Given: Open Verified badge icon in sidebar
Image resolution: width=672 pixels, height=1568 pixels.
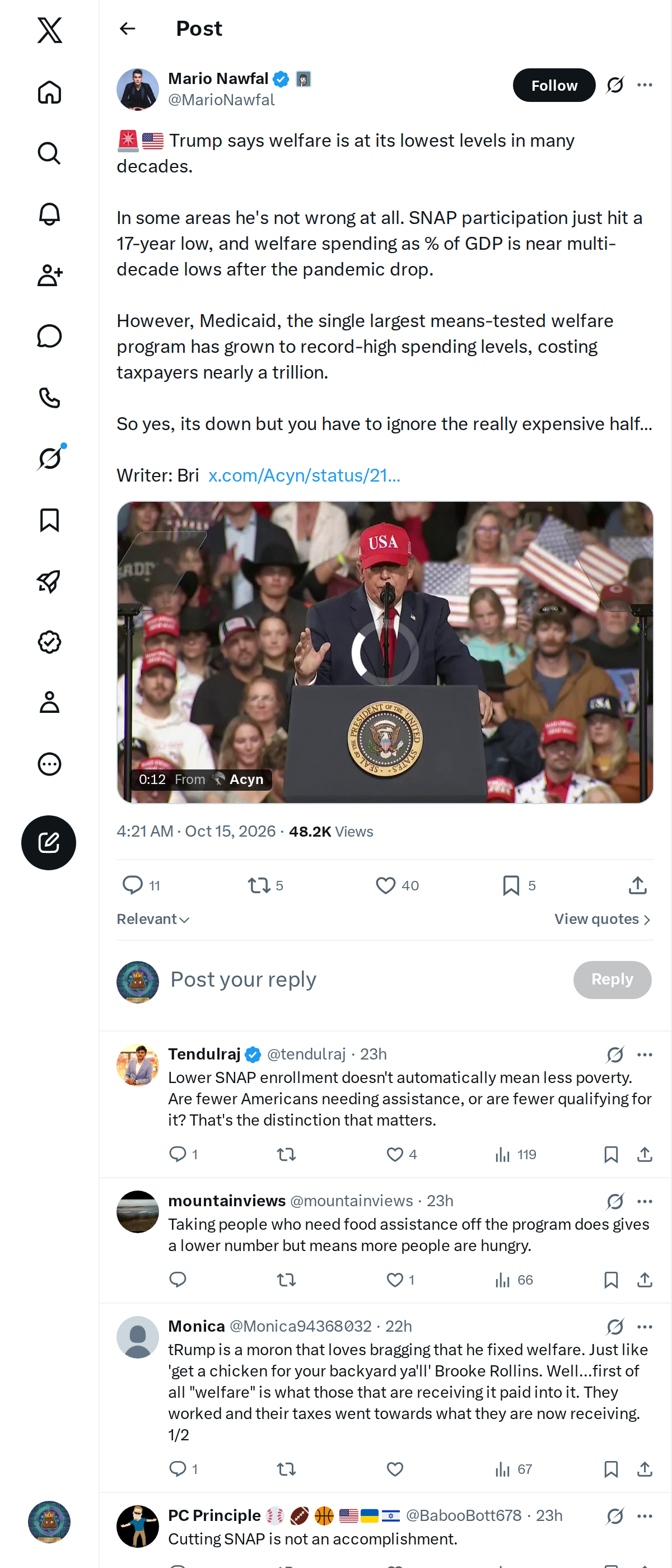Looking at the screenshot, I should (x=49, y=642).
